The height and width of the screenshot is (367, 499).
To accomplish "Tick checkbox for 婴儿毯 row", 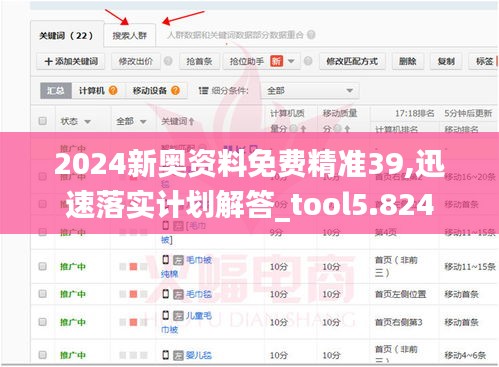I will coord(42,355).
